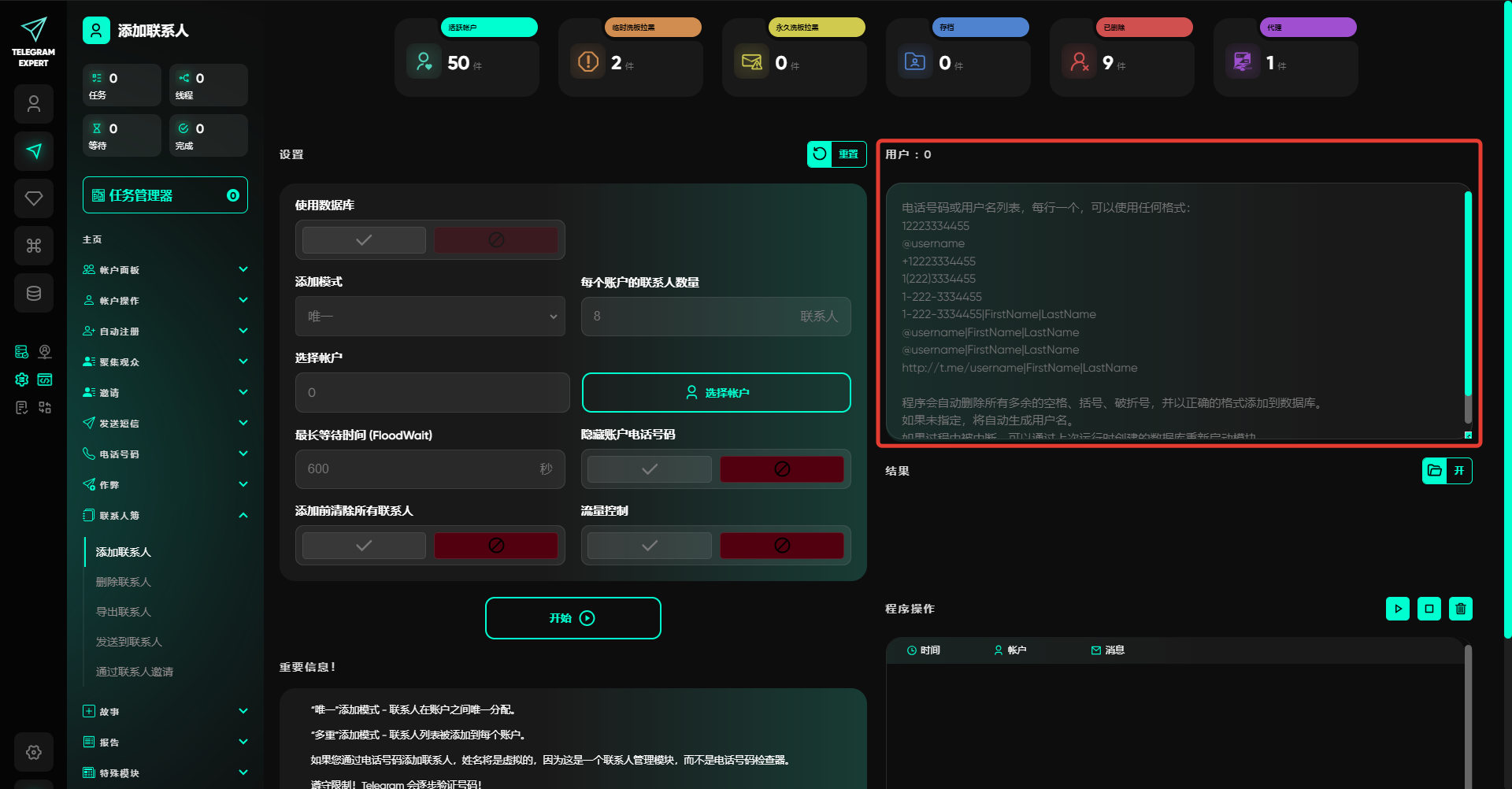Click the diamond icon in left sidebar

coord(34,198)
